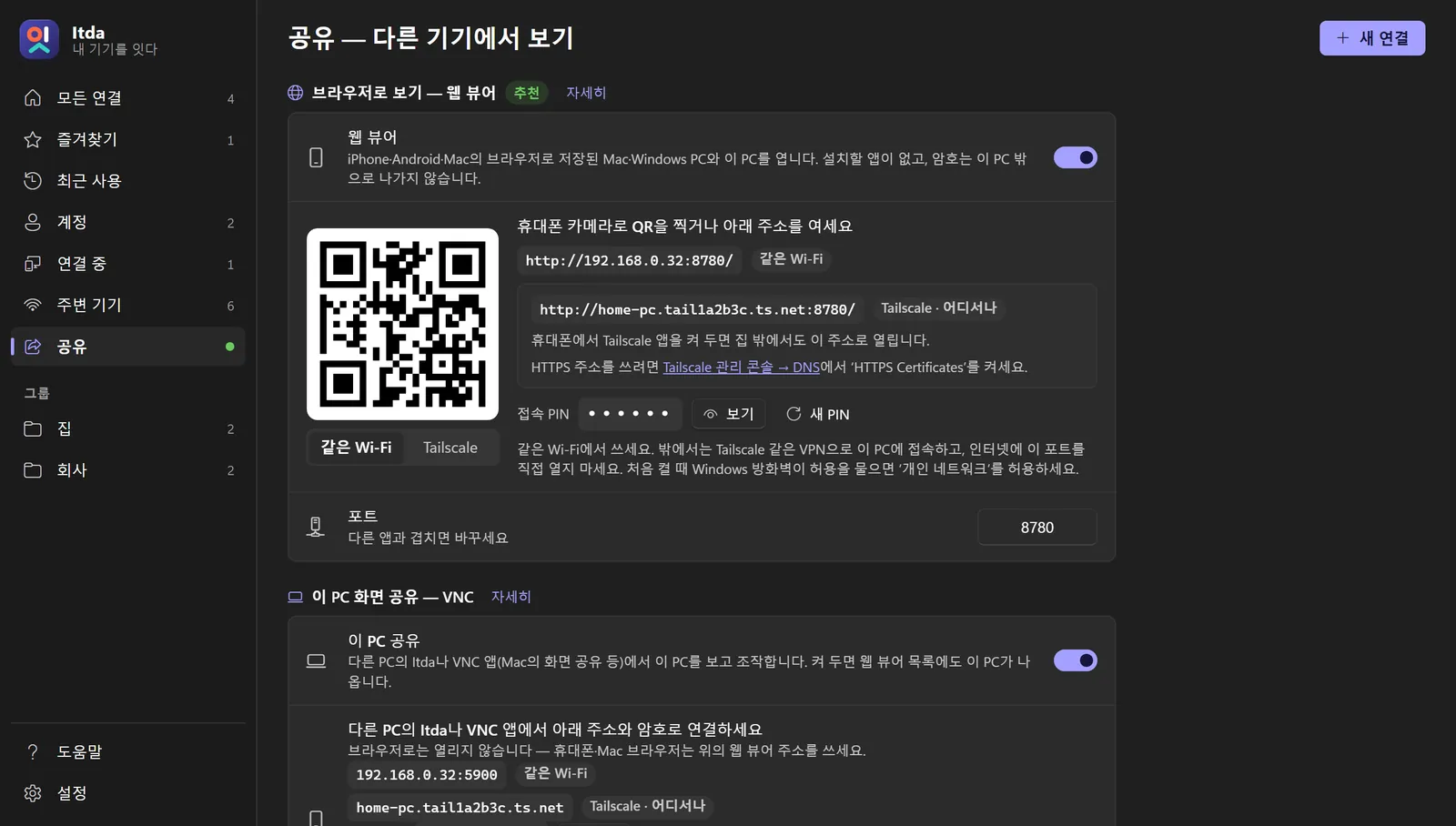Click the eye icon on 보기 button
The height and width of the screenshot is (826, 1456).
711,414
